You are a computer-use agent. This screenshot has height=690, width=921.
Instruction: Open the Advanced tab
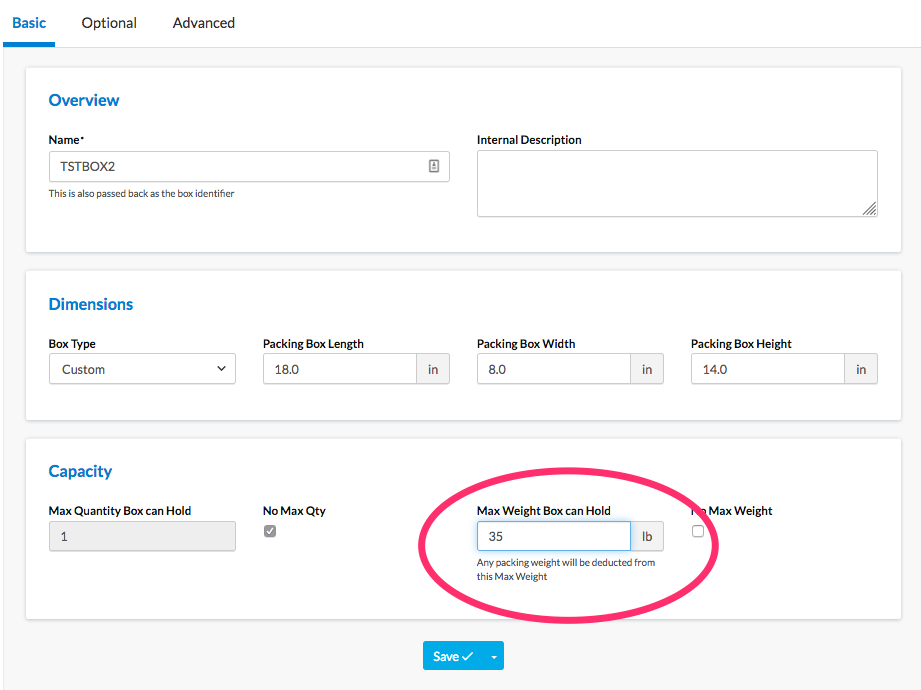coord(204,23)
